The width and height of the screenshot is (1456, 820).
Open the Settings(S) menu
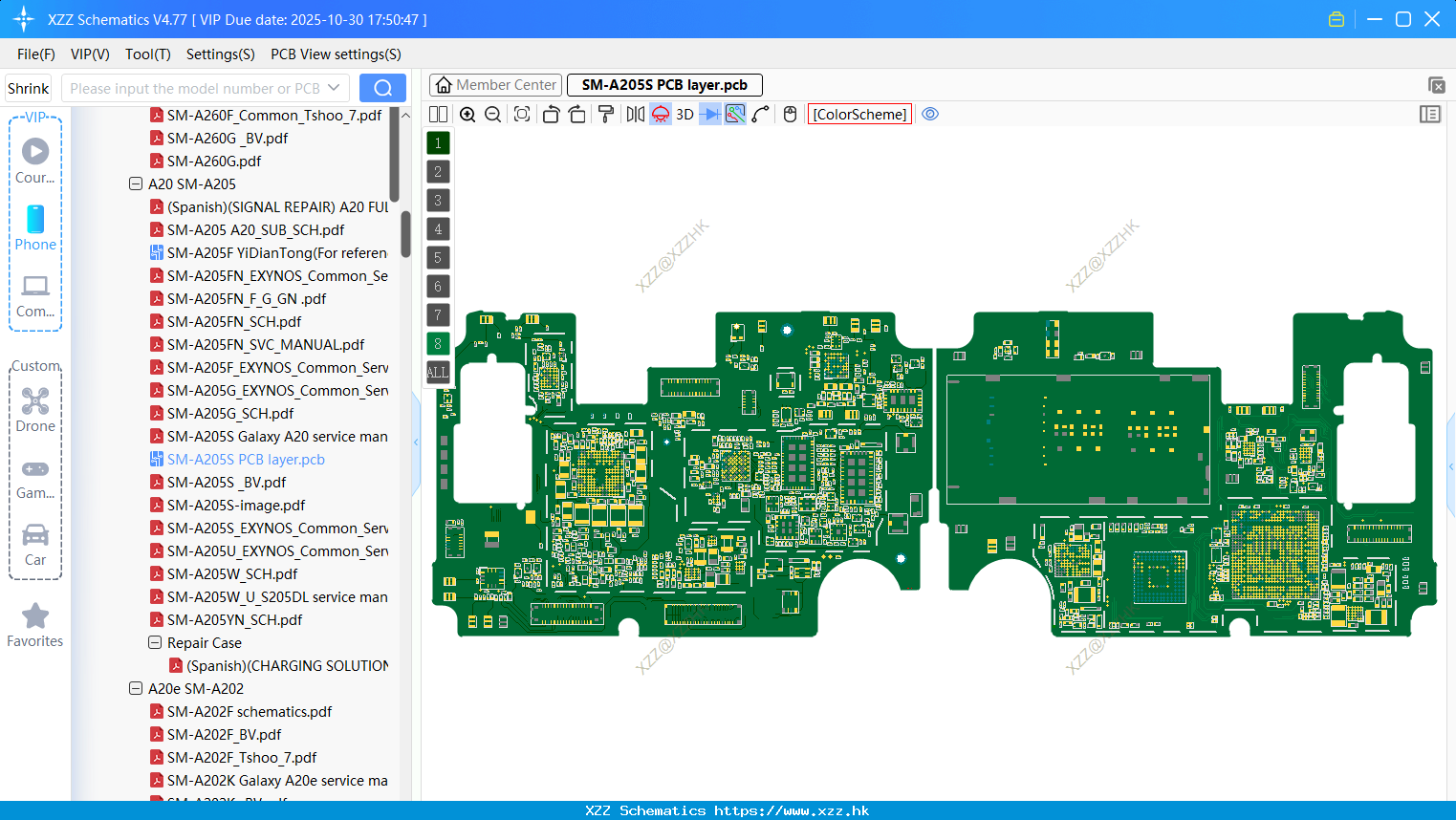tap(221, 54)
